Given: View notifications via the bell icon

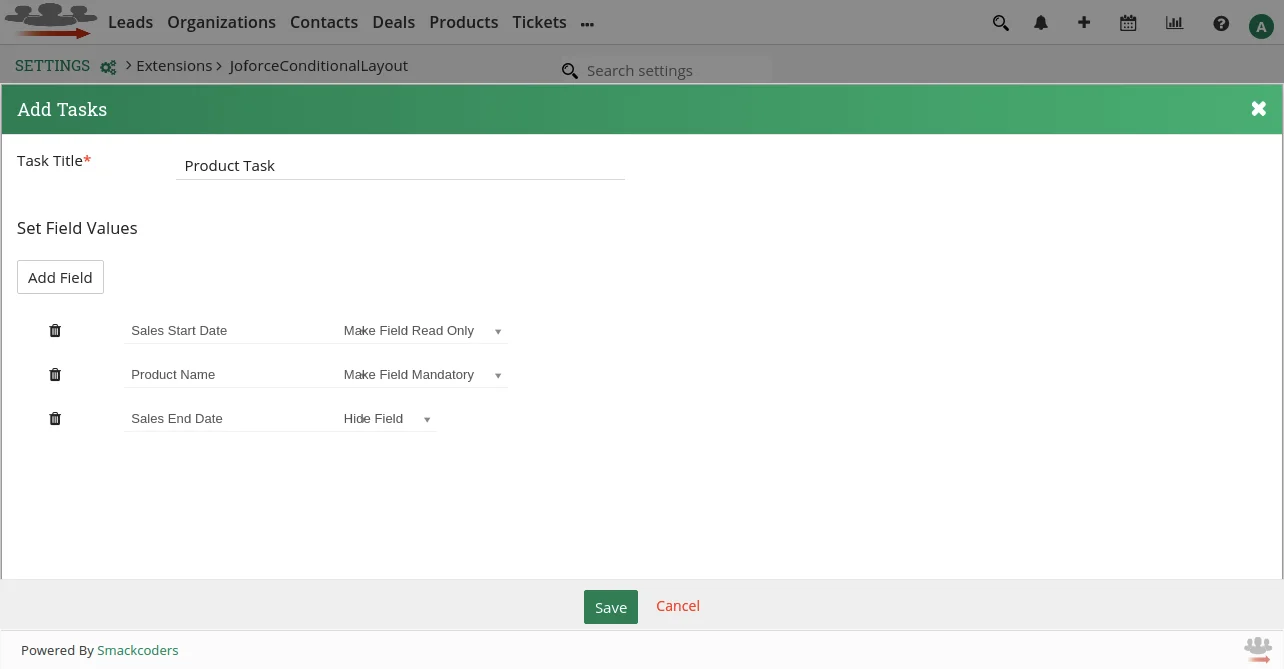Looking at the screenshot, I should 1040,23.
